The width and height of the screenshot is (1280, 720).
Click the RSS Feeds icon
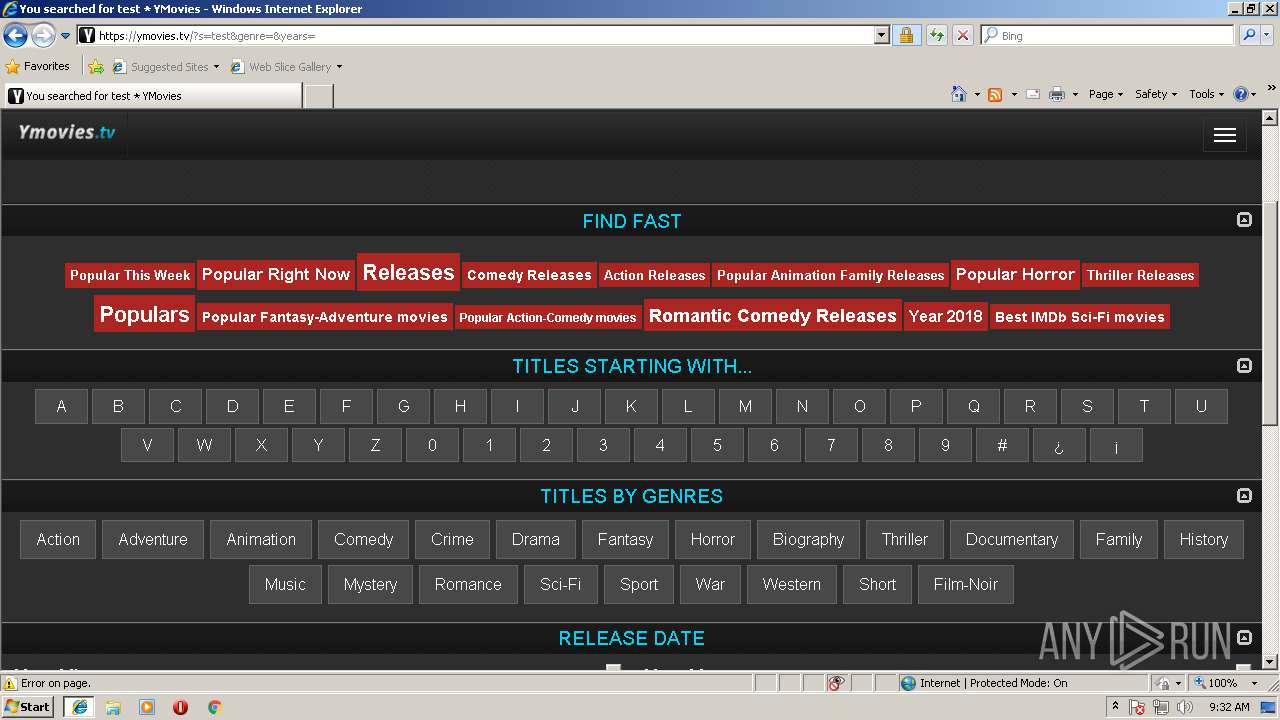(995, 94)
